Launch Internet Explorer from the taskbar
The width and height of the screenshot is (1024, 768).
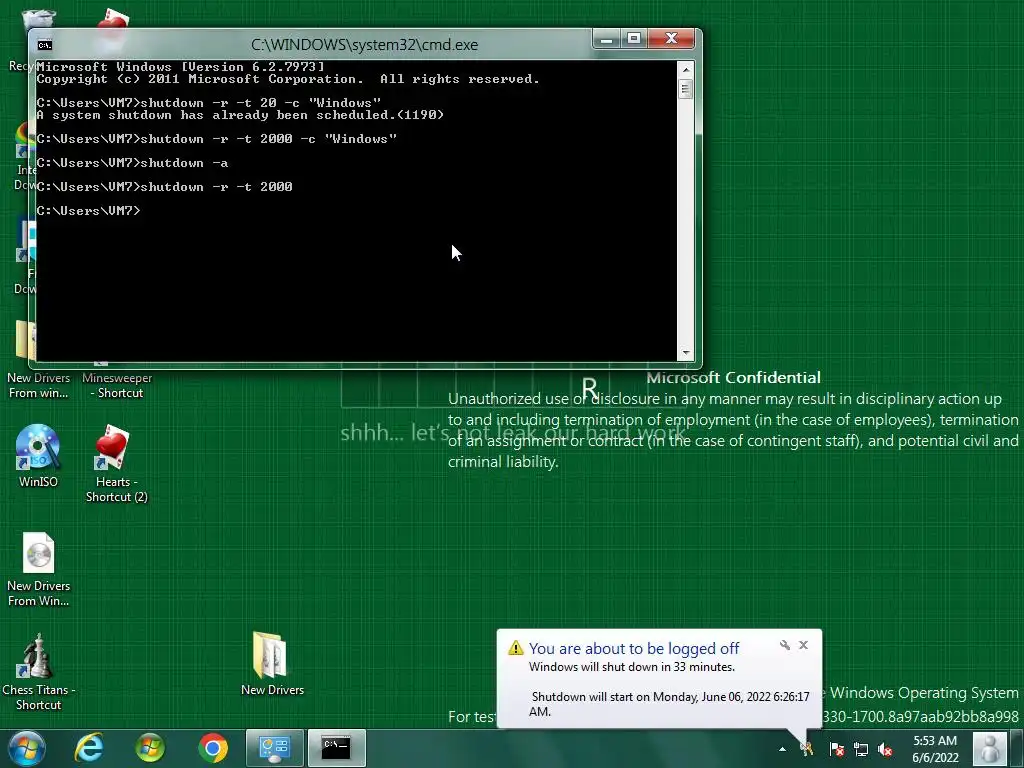tap(89, 748)
